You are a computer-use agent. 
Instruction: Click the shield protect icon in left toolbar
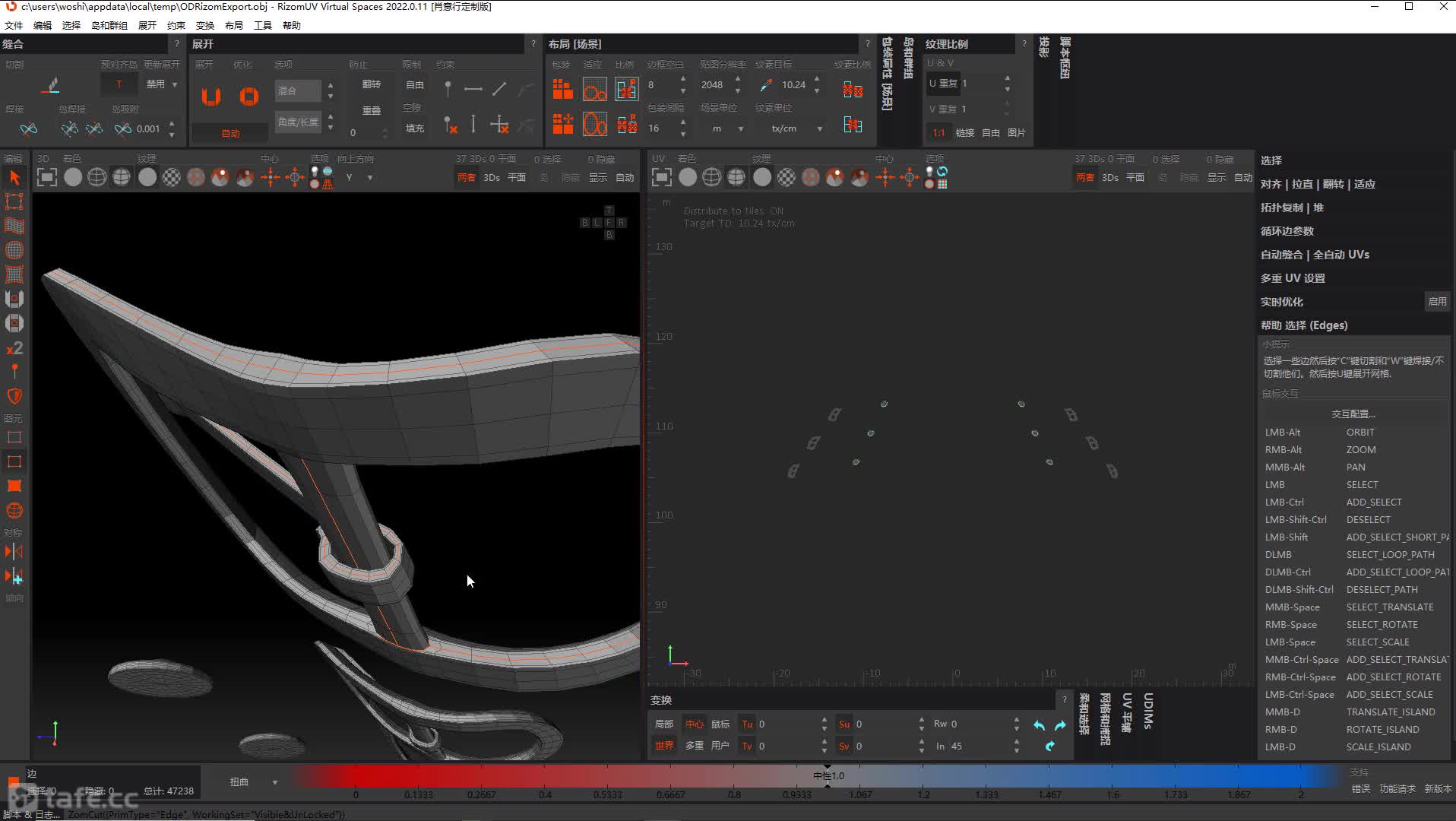point(14,396)
